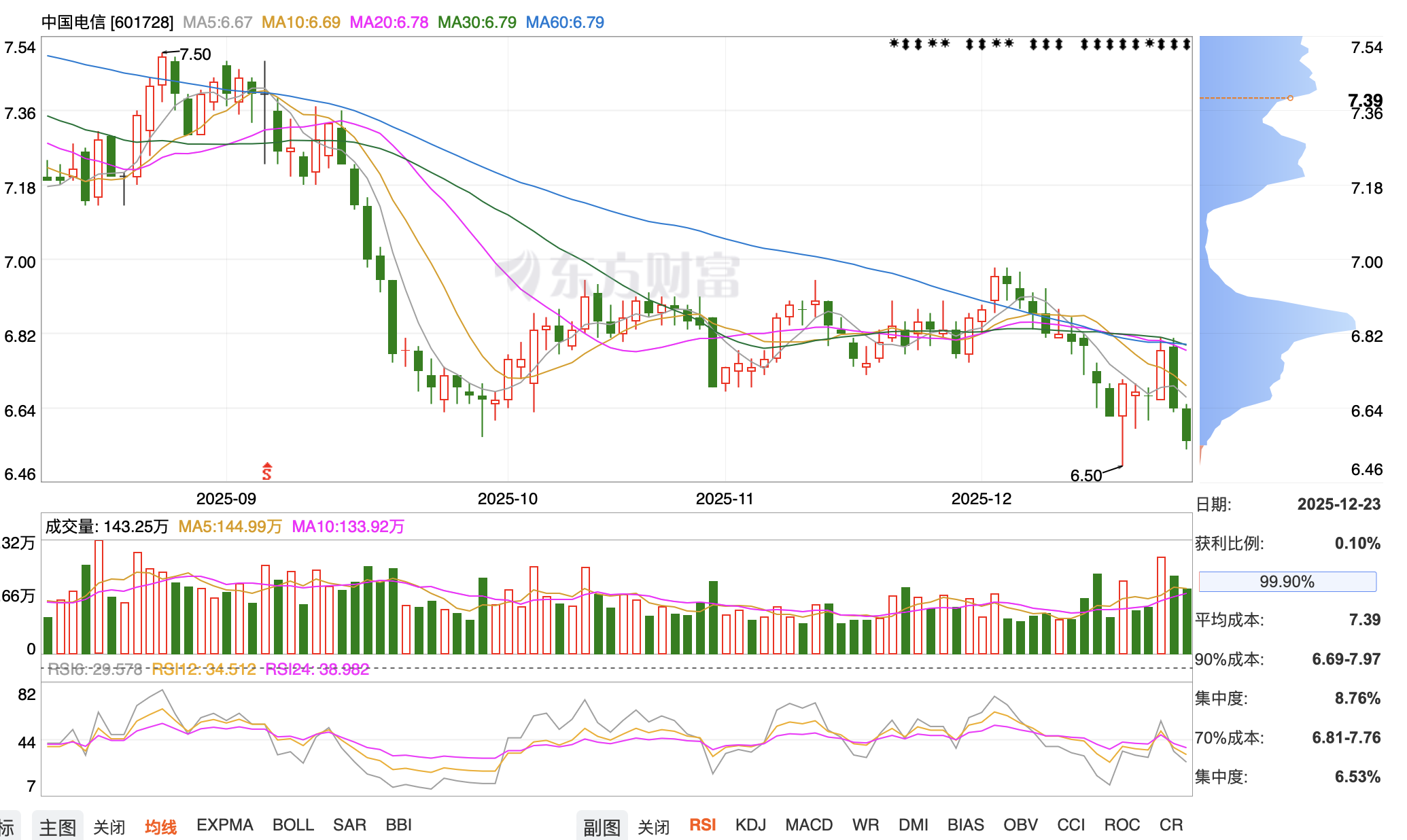Screen dimensions: 1407x840
Task: Turn off sub chart with 关闭 next to 副图
Action: [x=654, y=826]
